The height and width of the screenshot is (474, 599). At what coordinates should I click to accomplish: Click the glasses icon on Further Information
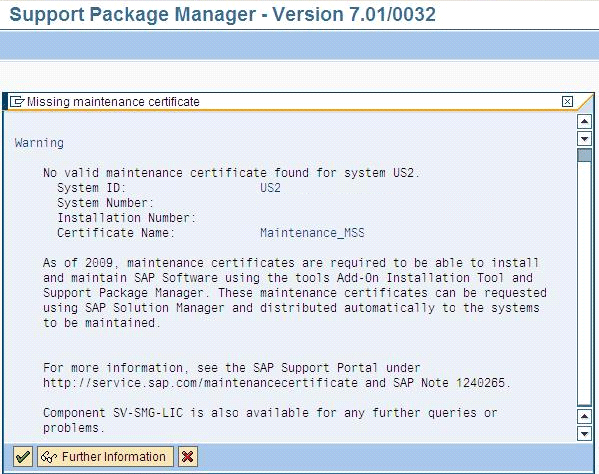49,457
